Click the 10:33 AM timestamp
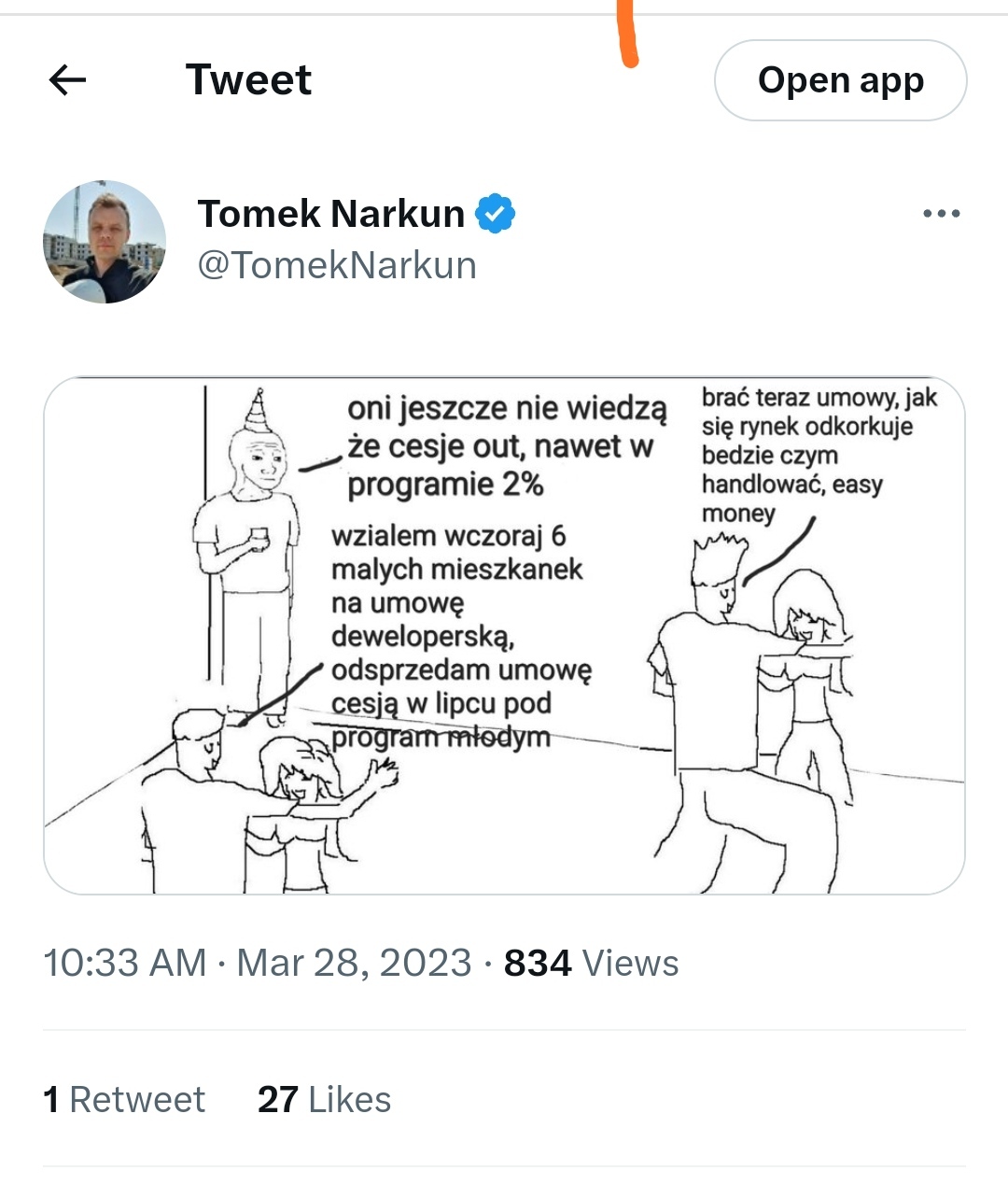1008x1184 pixels. tap(125, 963)
